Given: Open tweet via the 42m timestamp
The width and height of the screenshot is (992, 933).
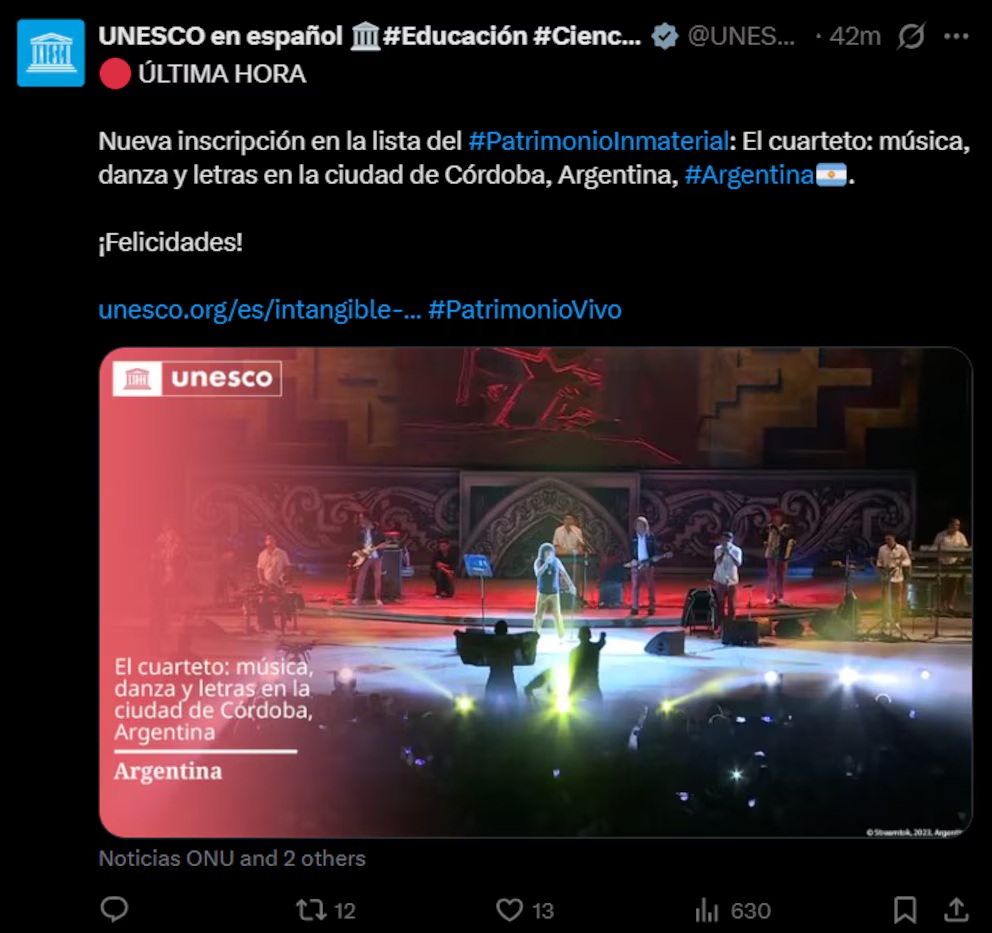Looking at the screenshot, I should tap(855, 36).
